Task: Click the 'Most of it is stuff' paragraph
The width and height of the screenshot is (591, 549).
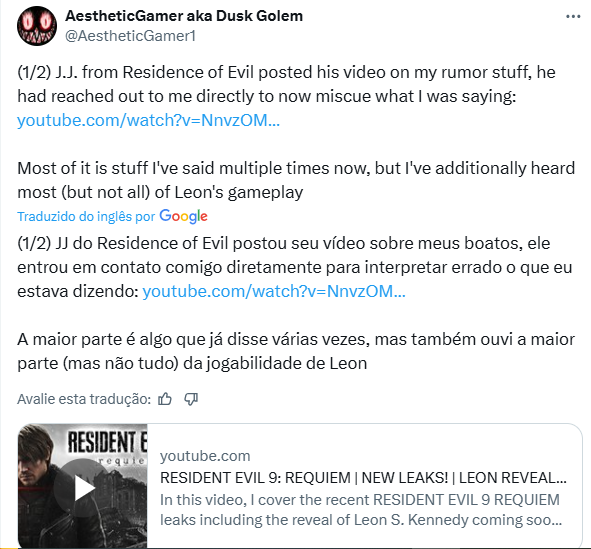Action: (296, 180)
